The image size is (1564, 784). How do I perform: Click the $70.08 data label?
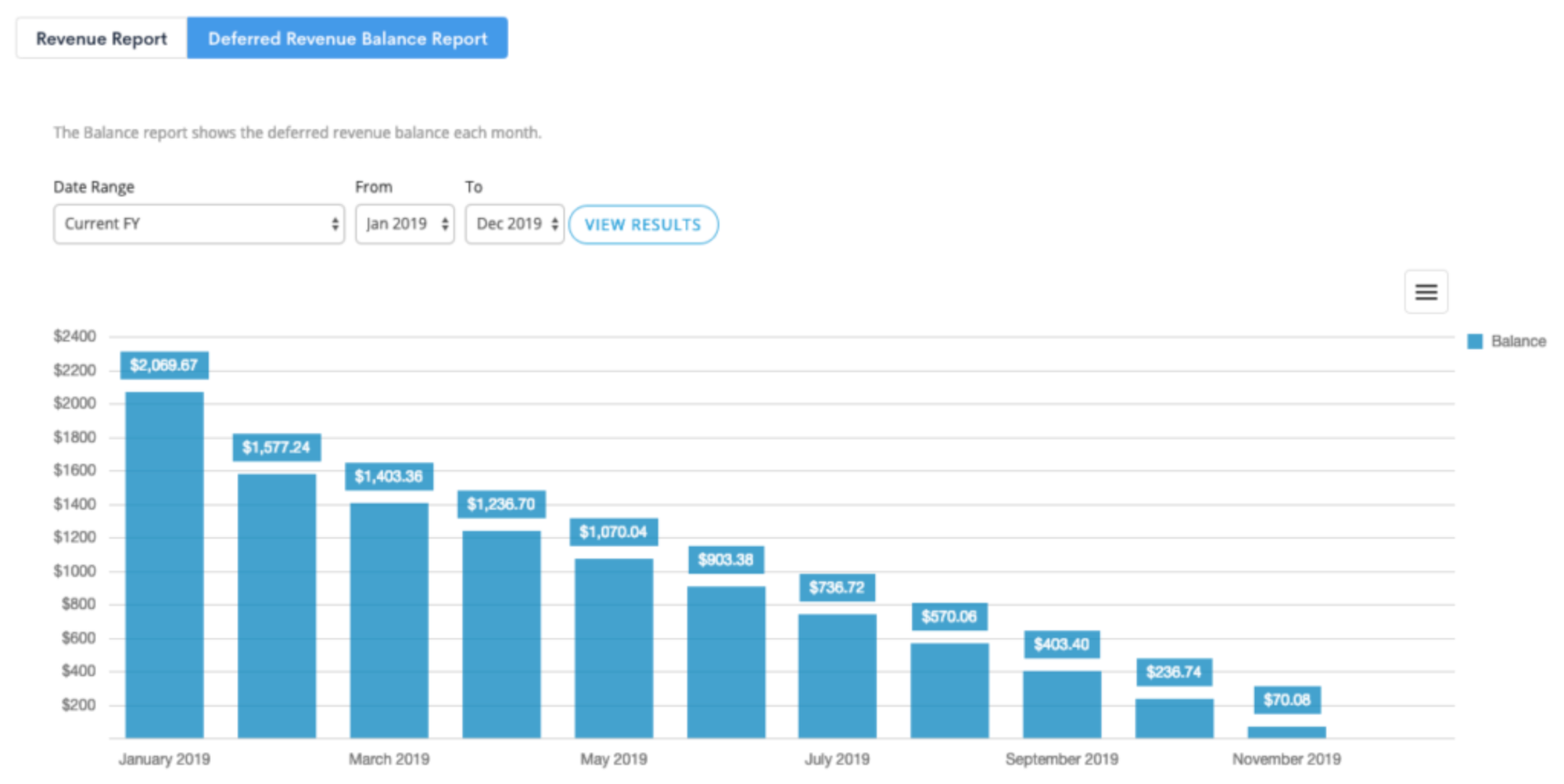(x=1286, y=700)
